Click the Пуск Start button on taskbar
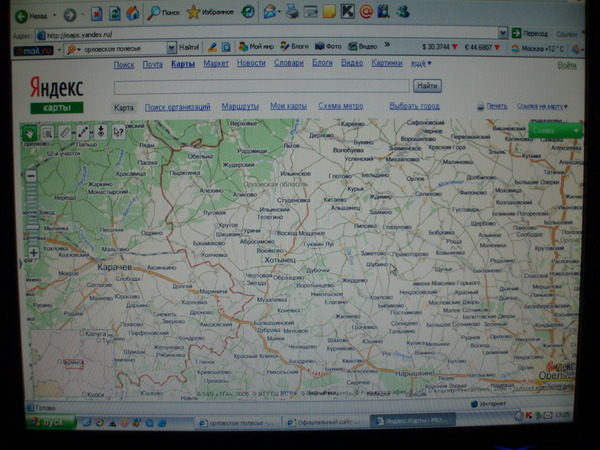600x450 pixels. tap(50, 422)
